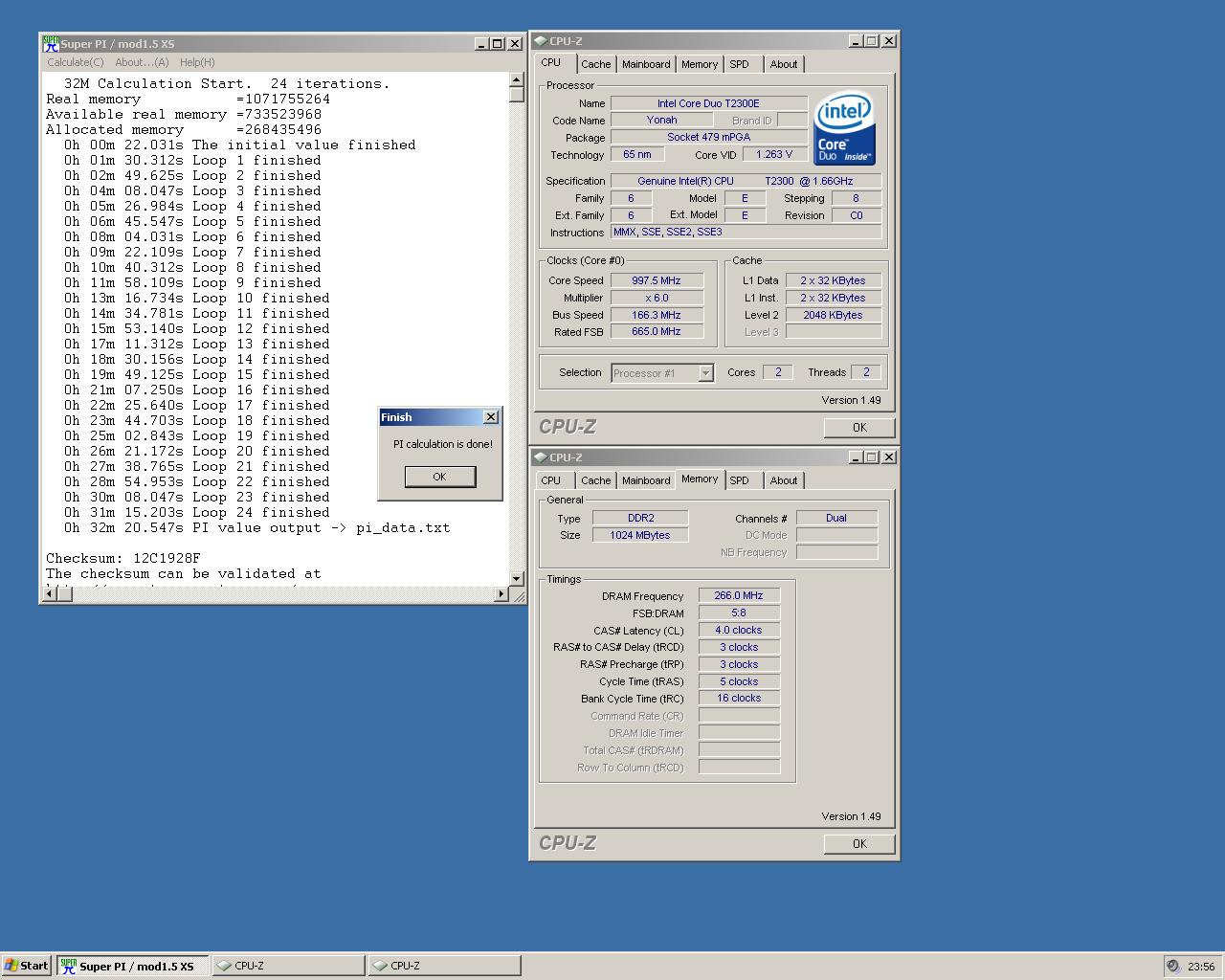Image resolution: width=1225 pixels, height=980 pixels.
Task: Click the Code Name value Yonah
Action: click(x=661, y=120)
